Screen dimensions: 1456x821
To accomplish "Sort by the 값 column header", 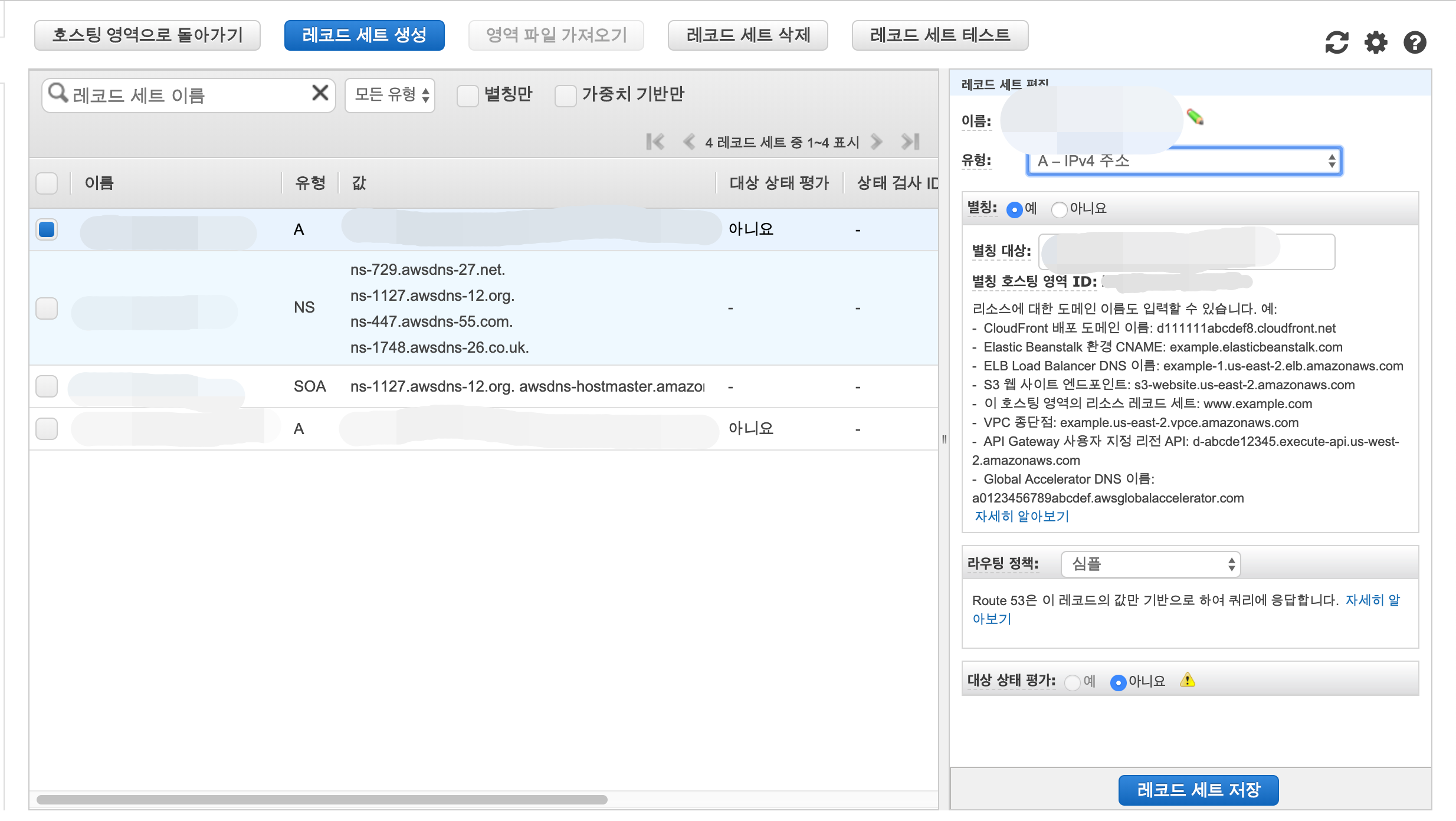I will click(359, 183).
